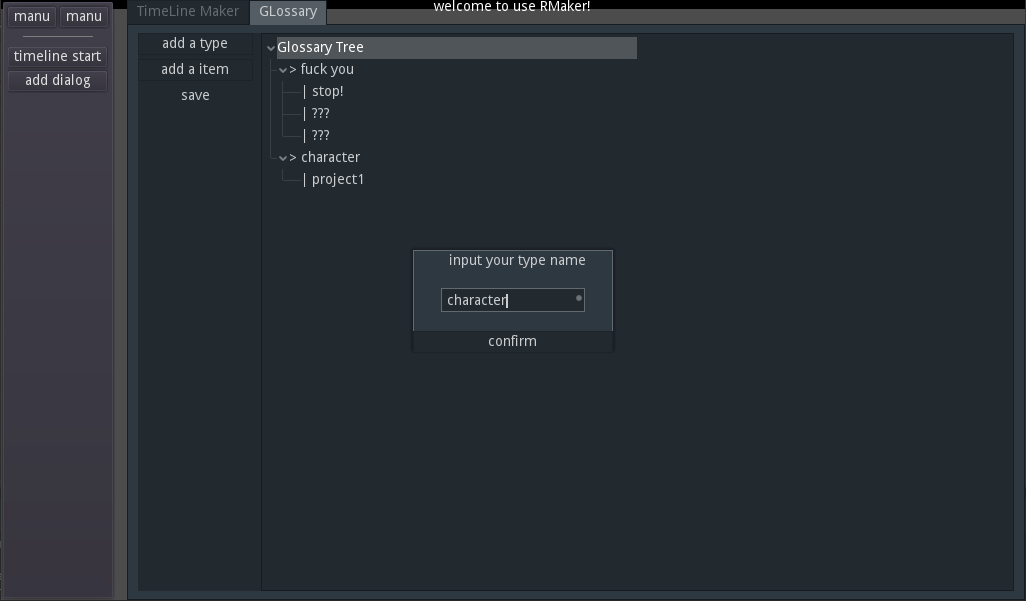Viewport: 1026px width, 601px height.
Task: Click the dot icon in name field
Action: 578,299
